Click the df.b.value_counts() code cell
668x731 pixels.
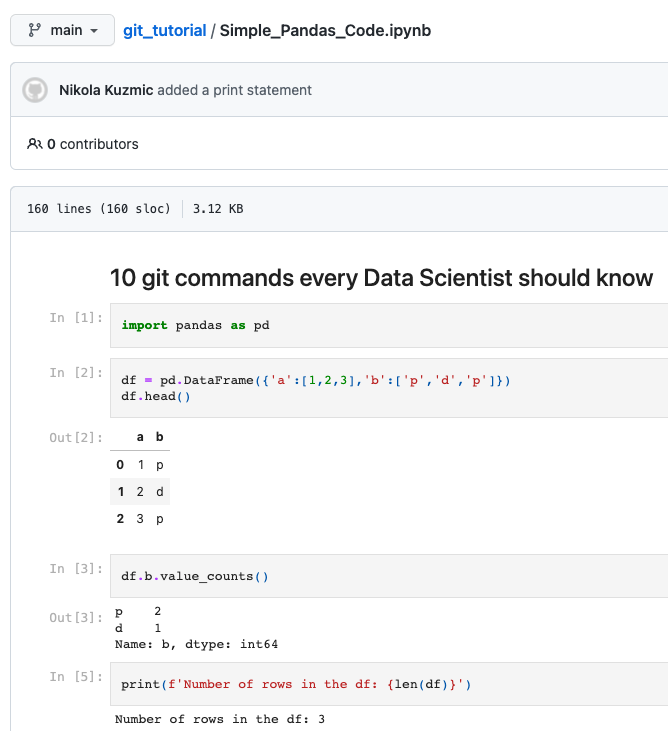[x=195, y=576]
